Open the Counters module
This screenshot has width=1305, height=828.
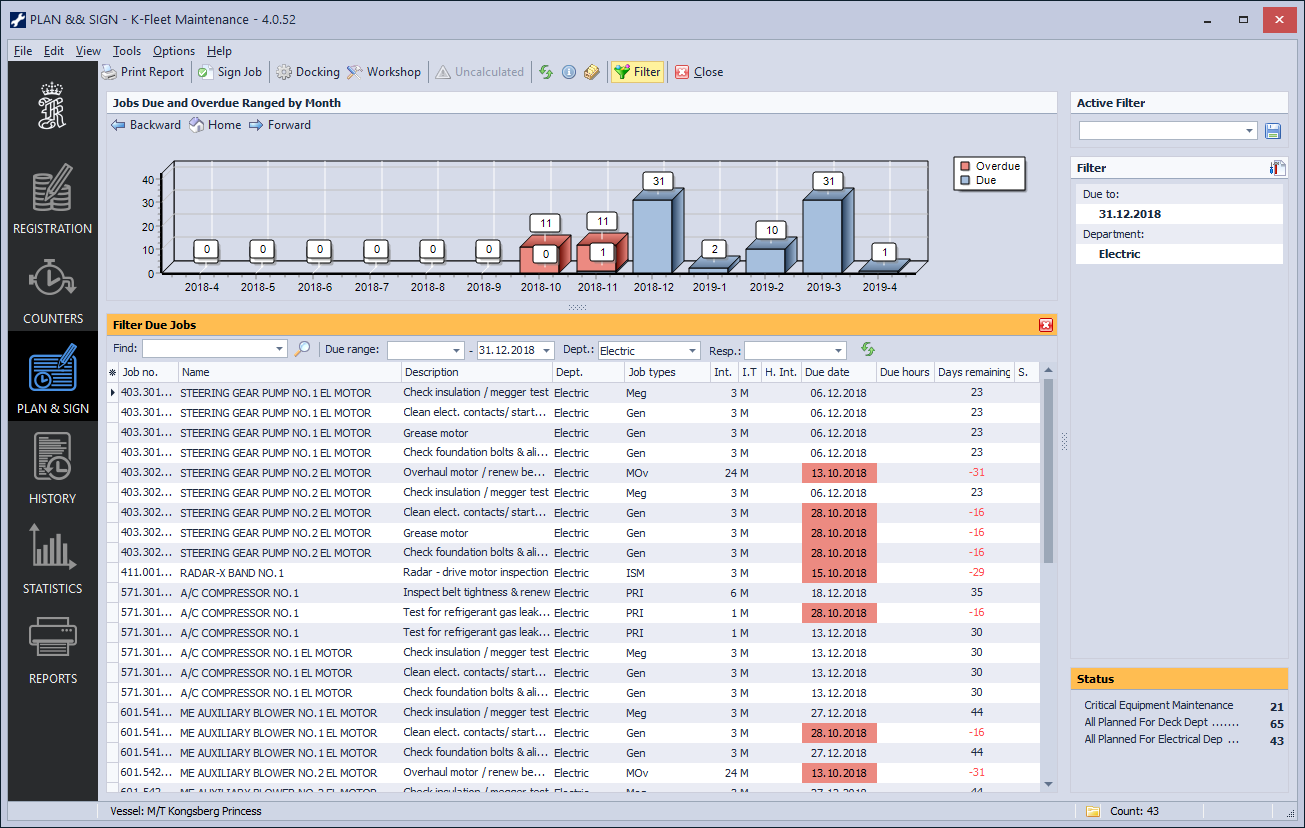[52, 291]
